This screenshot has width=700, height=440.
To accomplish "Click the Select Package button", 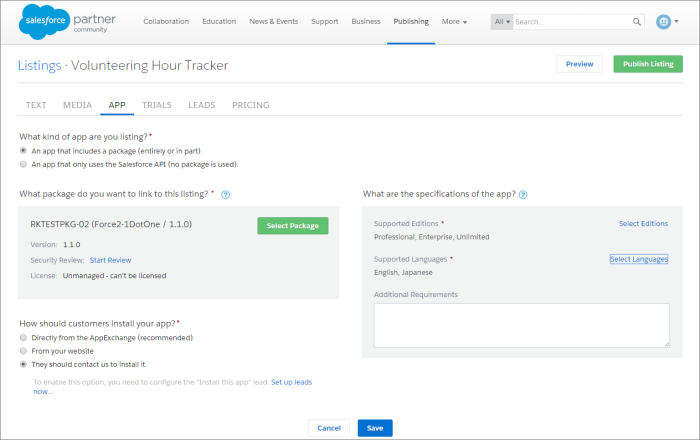I will pos(293,226).
